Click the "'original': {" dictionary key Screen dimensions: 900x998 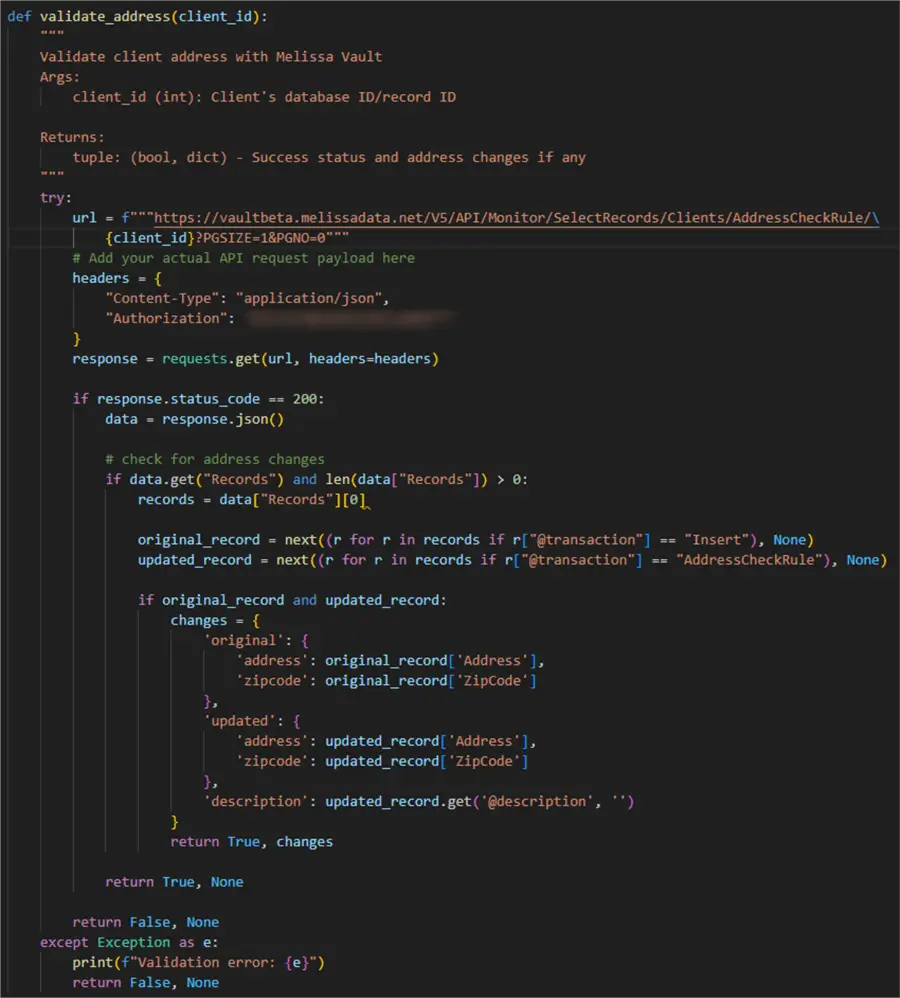pos(256,640)
